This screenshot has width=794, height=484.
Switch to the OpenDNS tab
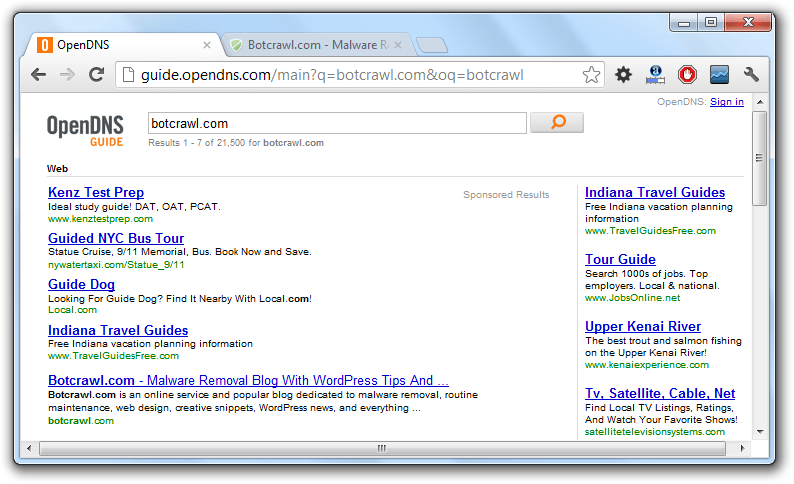[123, 45]
